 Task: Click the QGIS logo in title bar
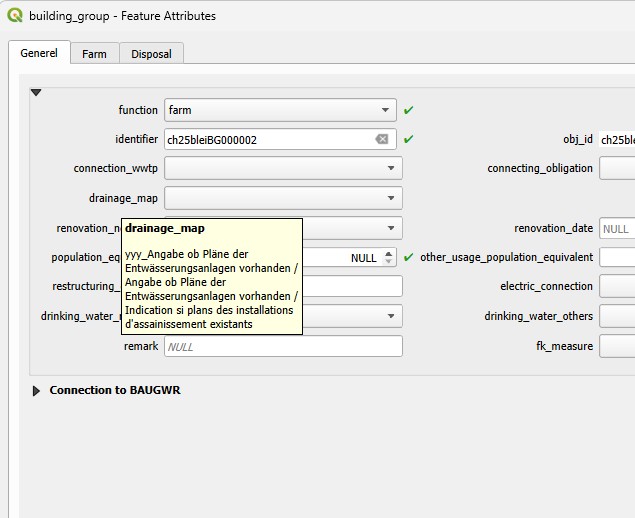(x=15, y=16)
